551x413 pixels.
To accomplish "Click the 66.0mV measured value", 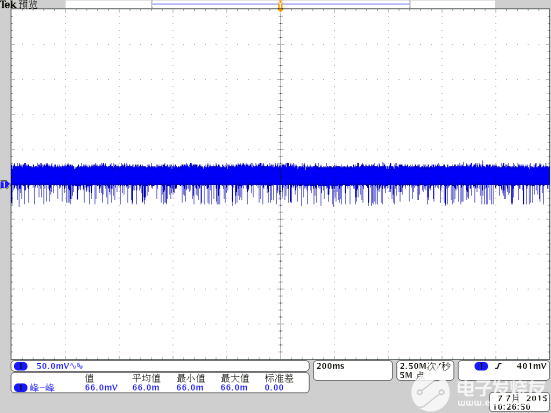I will (101, 387).
